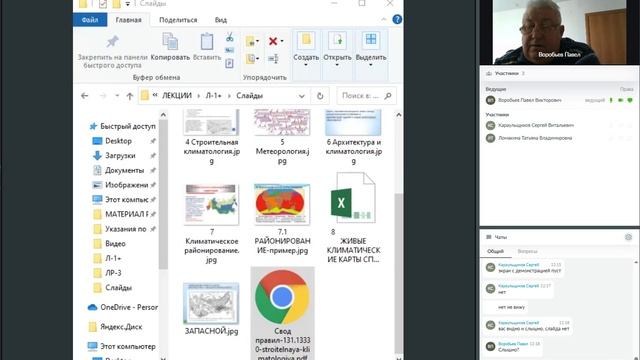
Task: Open the Поделиться ribbon tab
Action: tap(178, 20)
